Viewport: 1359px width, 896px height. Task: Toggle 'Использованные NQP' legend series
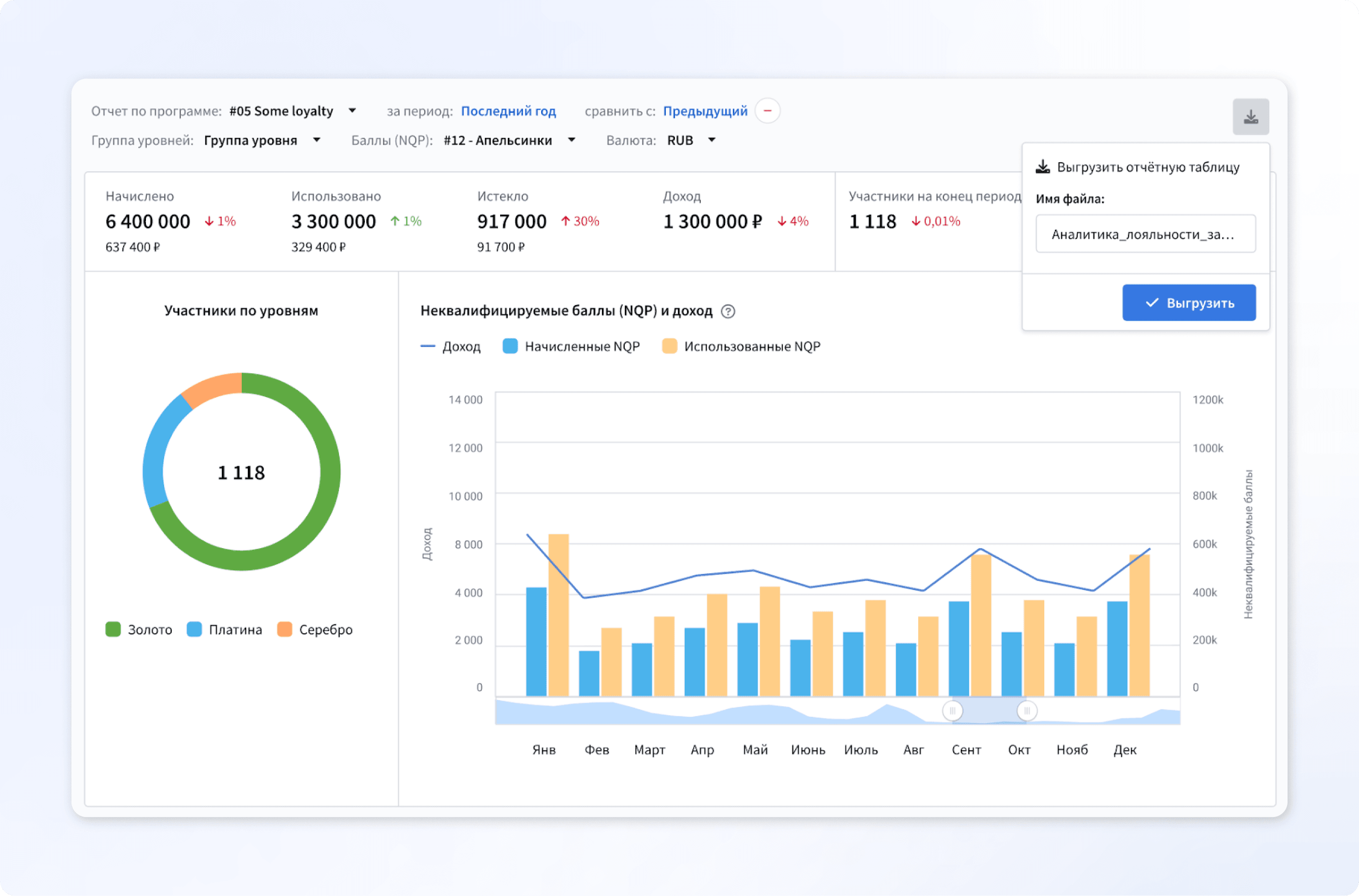pyautogui.click(x=741, y=347)
